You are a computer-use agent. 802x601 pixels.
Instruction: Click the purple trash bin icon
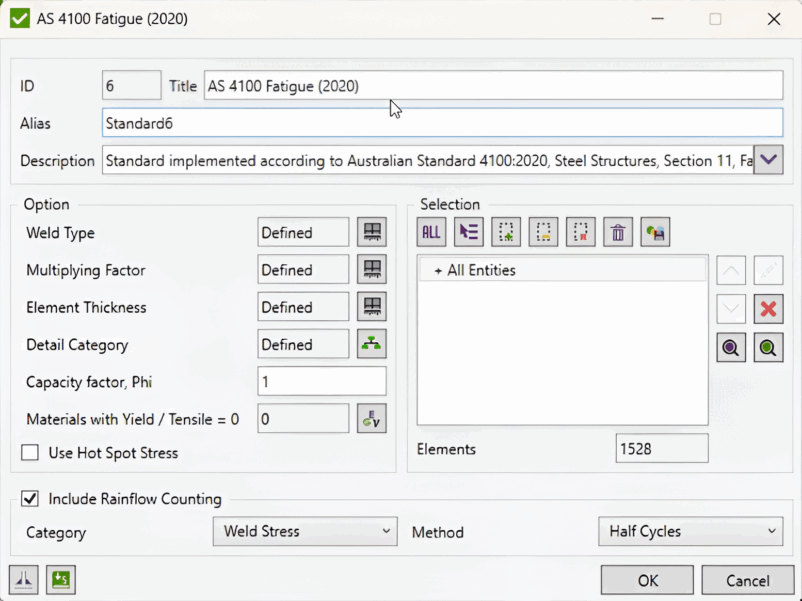click(x=618, y=232)
